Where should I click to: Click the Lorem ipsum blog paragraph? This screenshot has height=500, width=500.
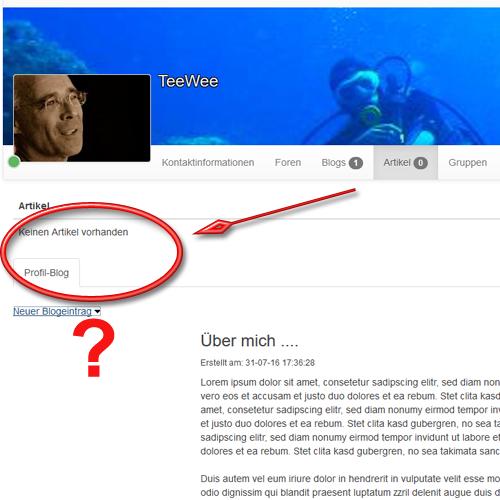coord(350,417)
